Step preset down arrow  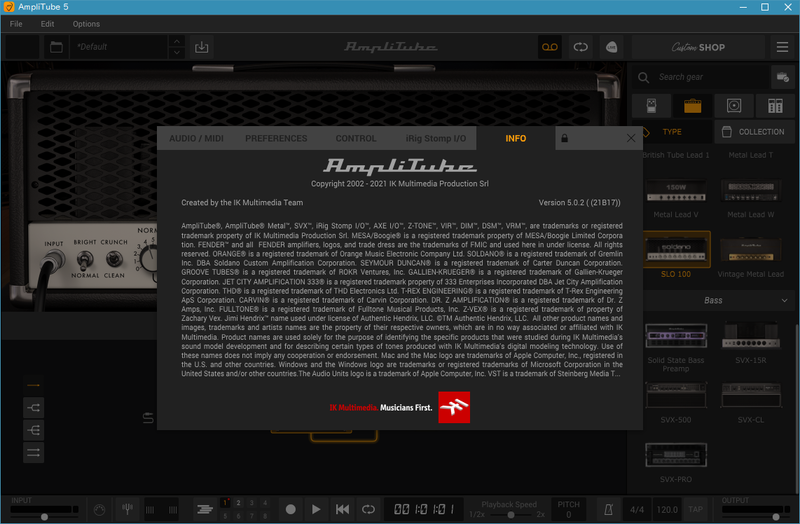(177, 53)
